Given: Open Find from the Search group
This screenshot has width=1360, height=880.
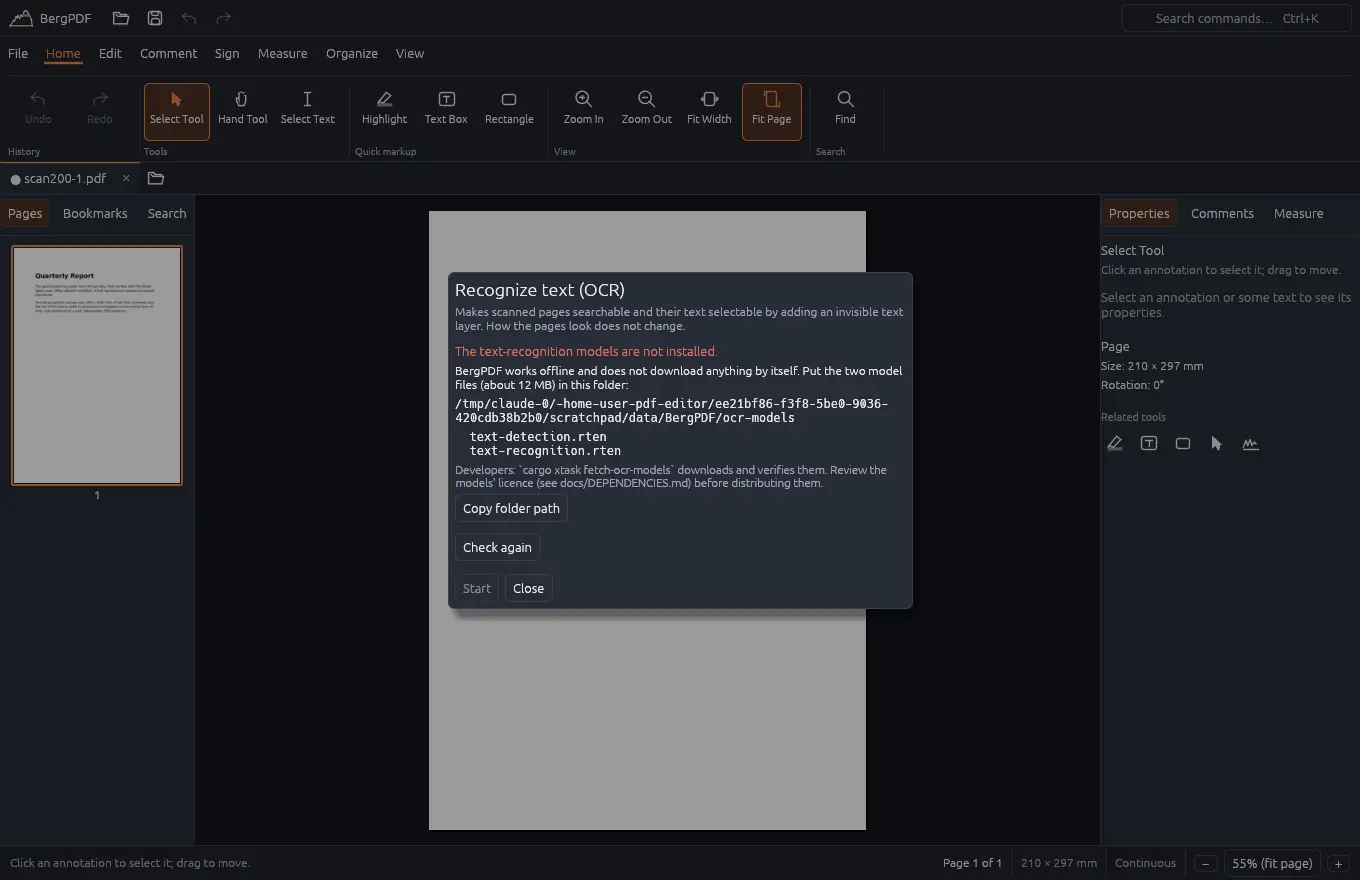Looking at the screenshot, I should pos(845,111).
